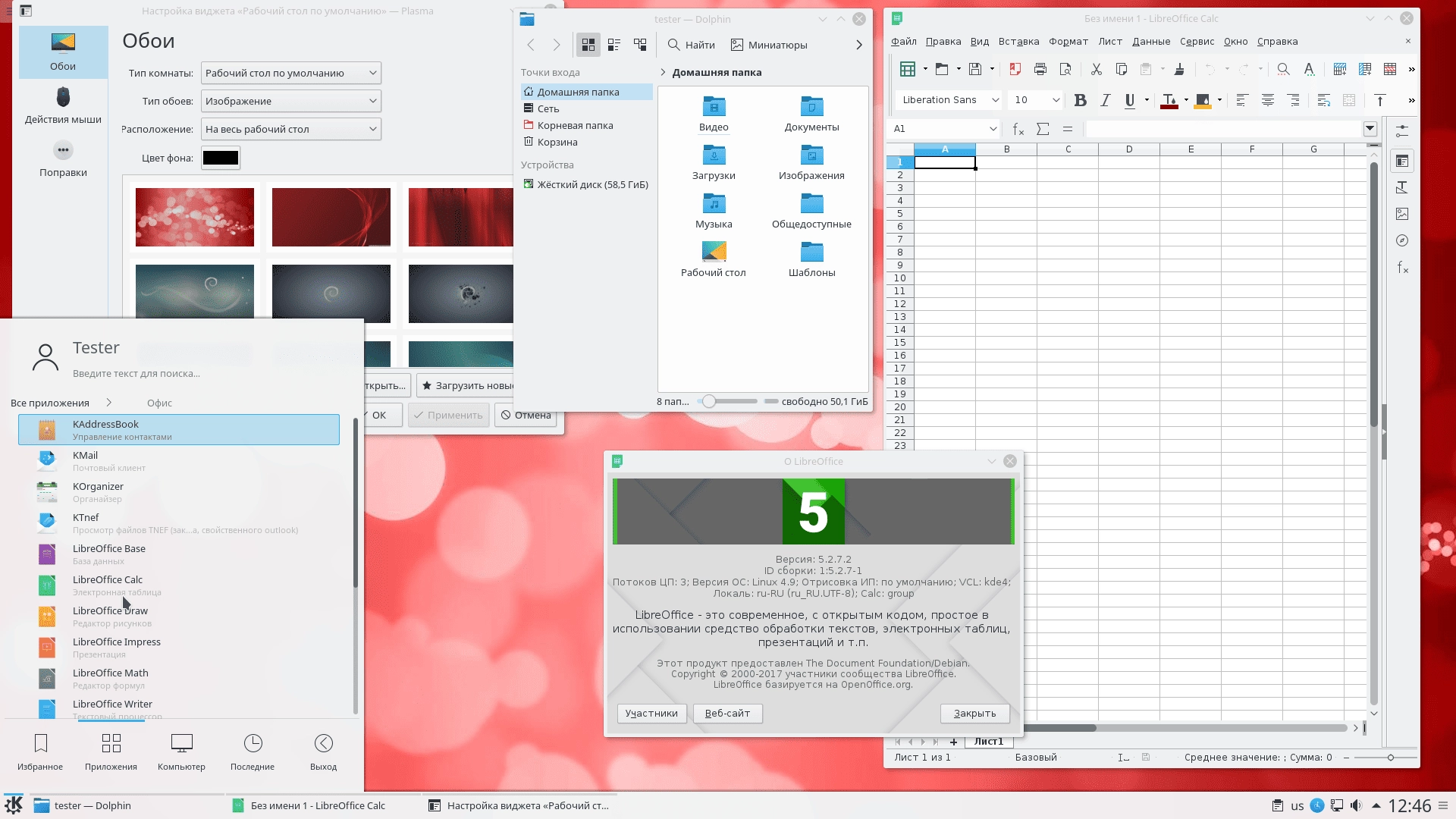This screenshot has height=819, width=1456.
Task: Open the Navigator compass icon in sidebar
Action: 1402,240
